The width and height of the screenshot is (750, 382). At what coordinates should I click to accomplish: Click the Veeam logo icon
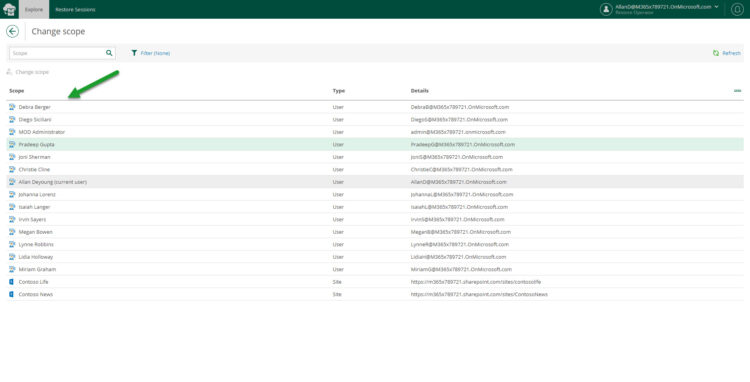[x=9, y=9]
